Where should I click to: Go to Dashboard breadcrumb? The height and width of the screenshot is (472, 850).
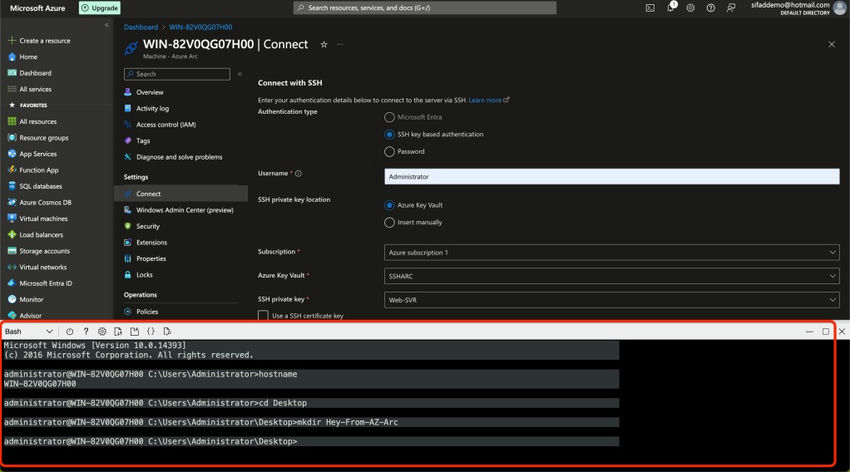(140, 27)
